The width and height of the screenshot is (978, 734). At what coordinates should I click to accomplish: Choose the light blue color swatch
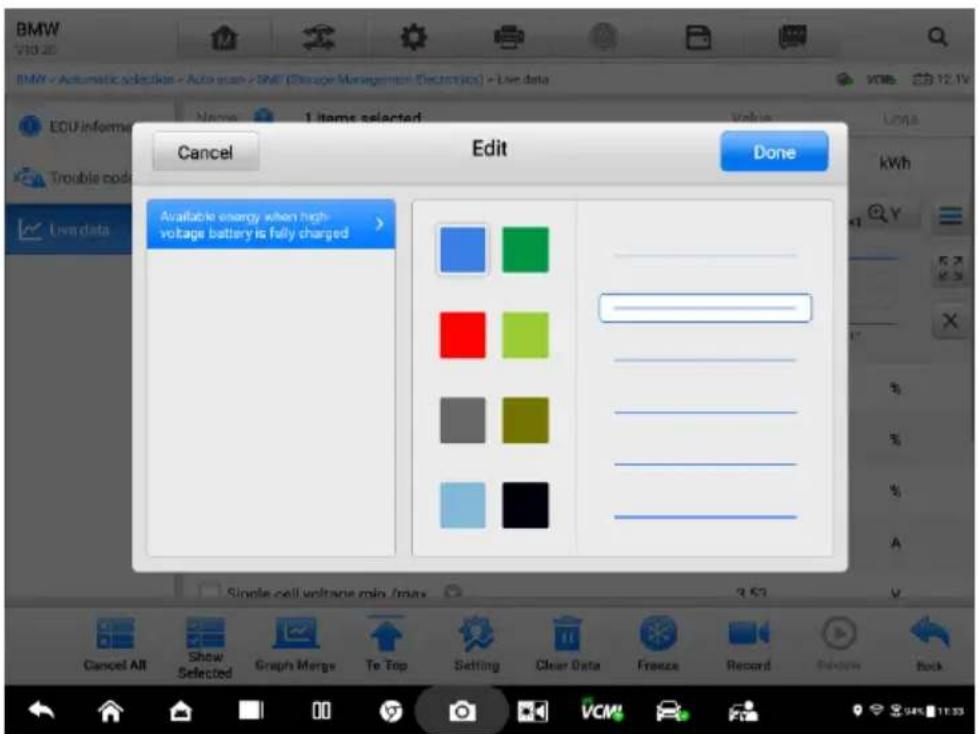point(462,505)
